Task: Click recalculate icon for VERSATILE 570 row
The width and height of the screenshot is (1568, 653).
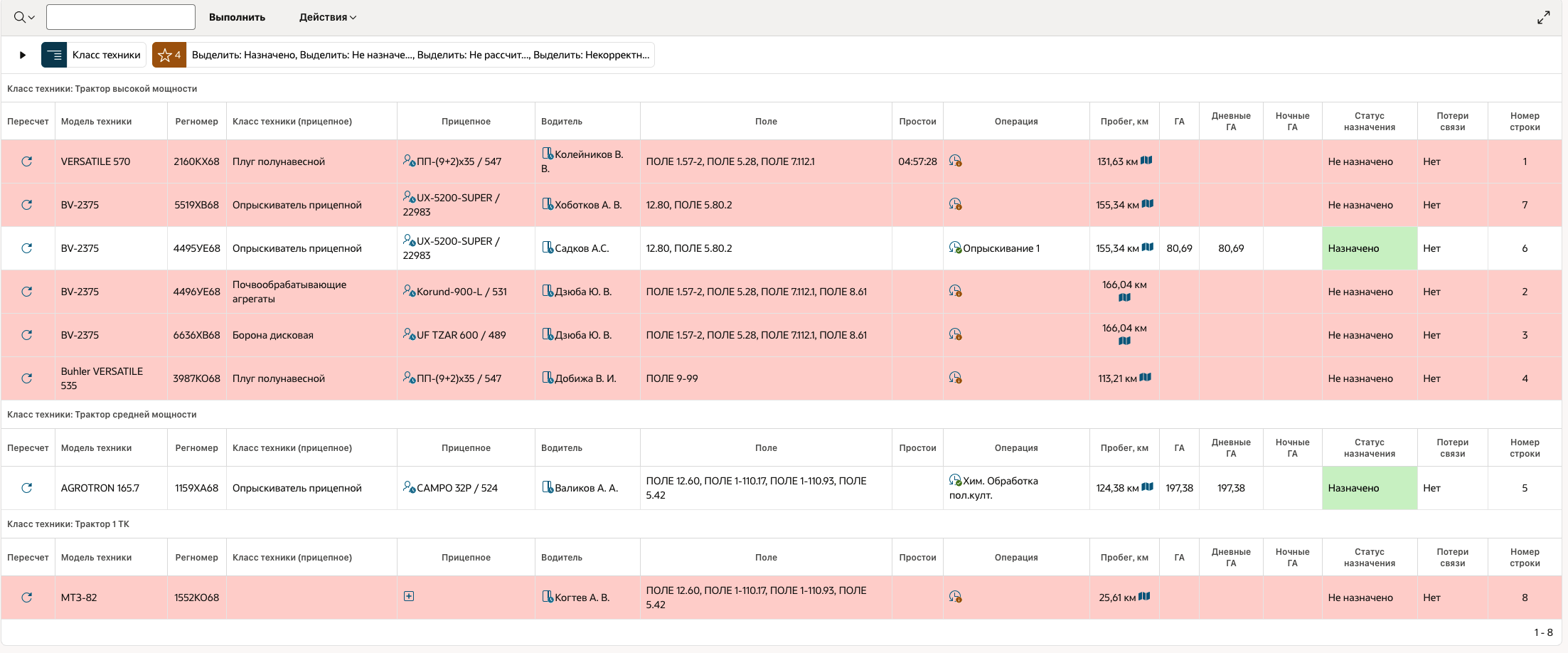Action: [x=27, y=161]
